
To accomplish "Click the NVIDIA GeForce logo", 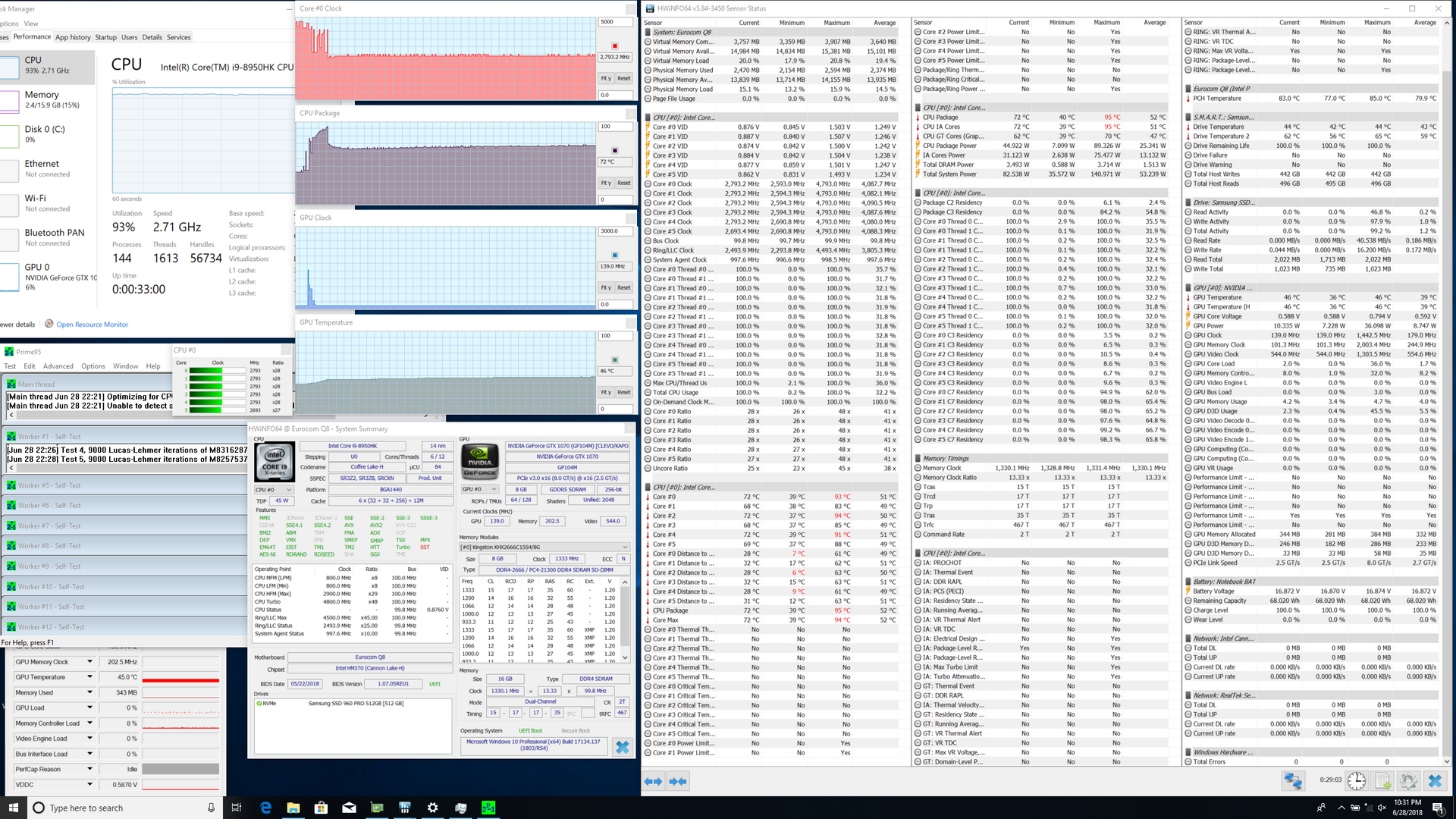I will 479,462.
